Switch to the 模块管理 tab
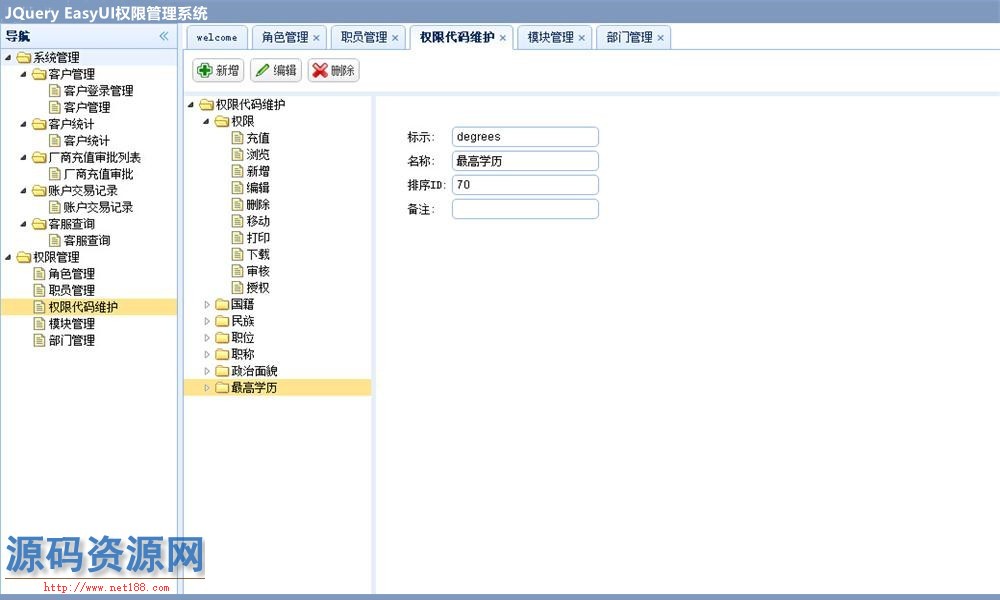This screenshot has width=1000, height=600. coord(550,38)
